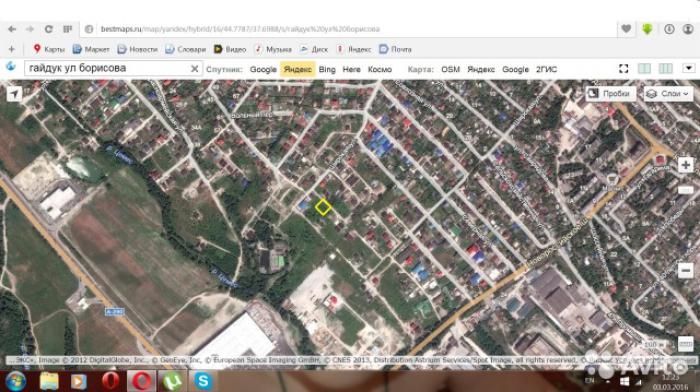The image size is (700, 392).
Task: Open fullscreen map view icon
Action: click(624, 69)
